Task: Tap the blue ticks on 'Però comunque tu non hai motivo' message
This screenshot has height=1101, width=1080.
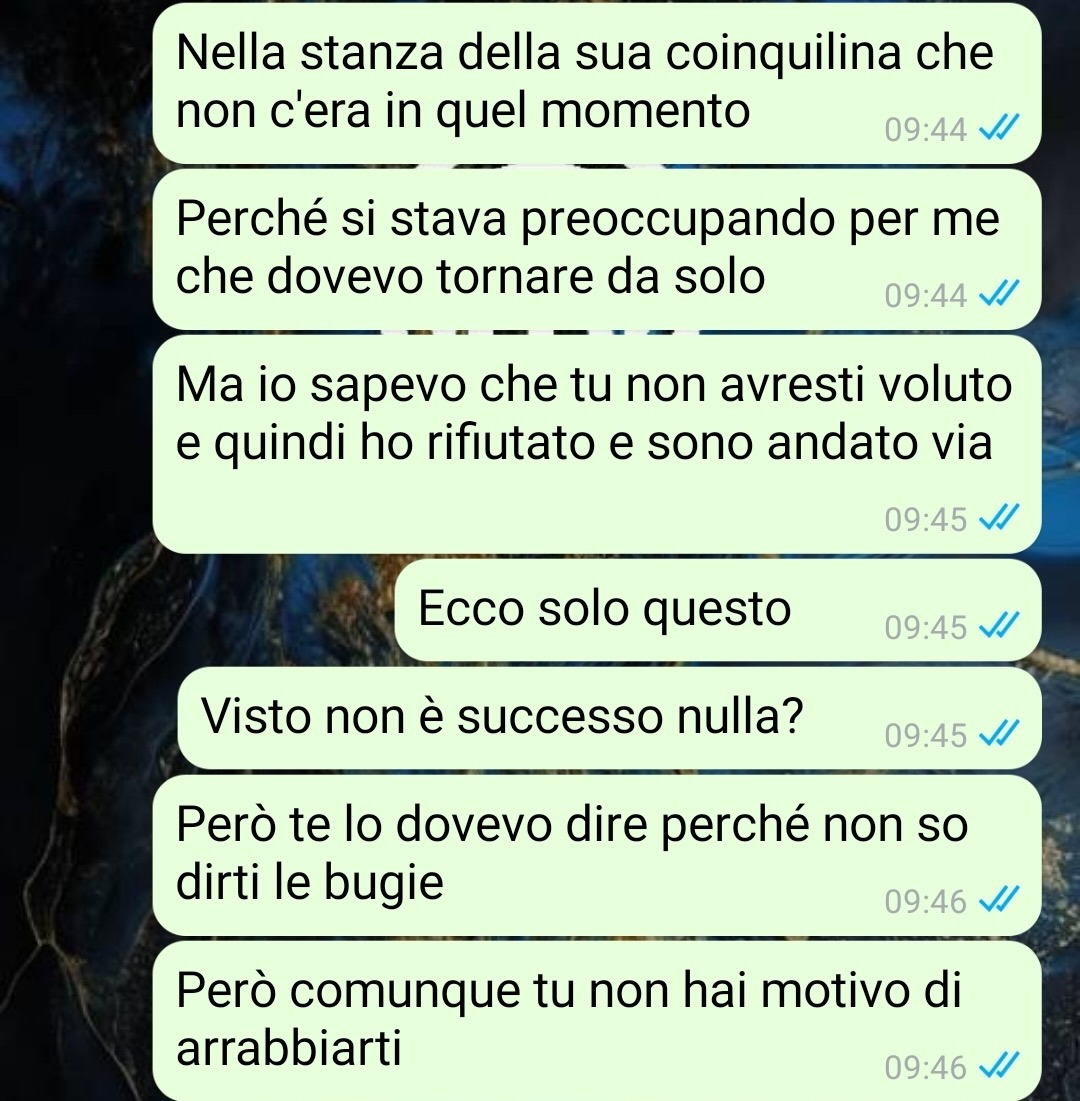Action: coord(998,1067)
